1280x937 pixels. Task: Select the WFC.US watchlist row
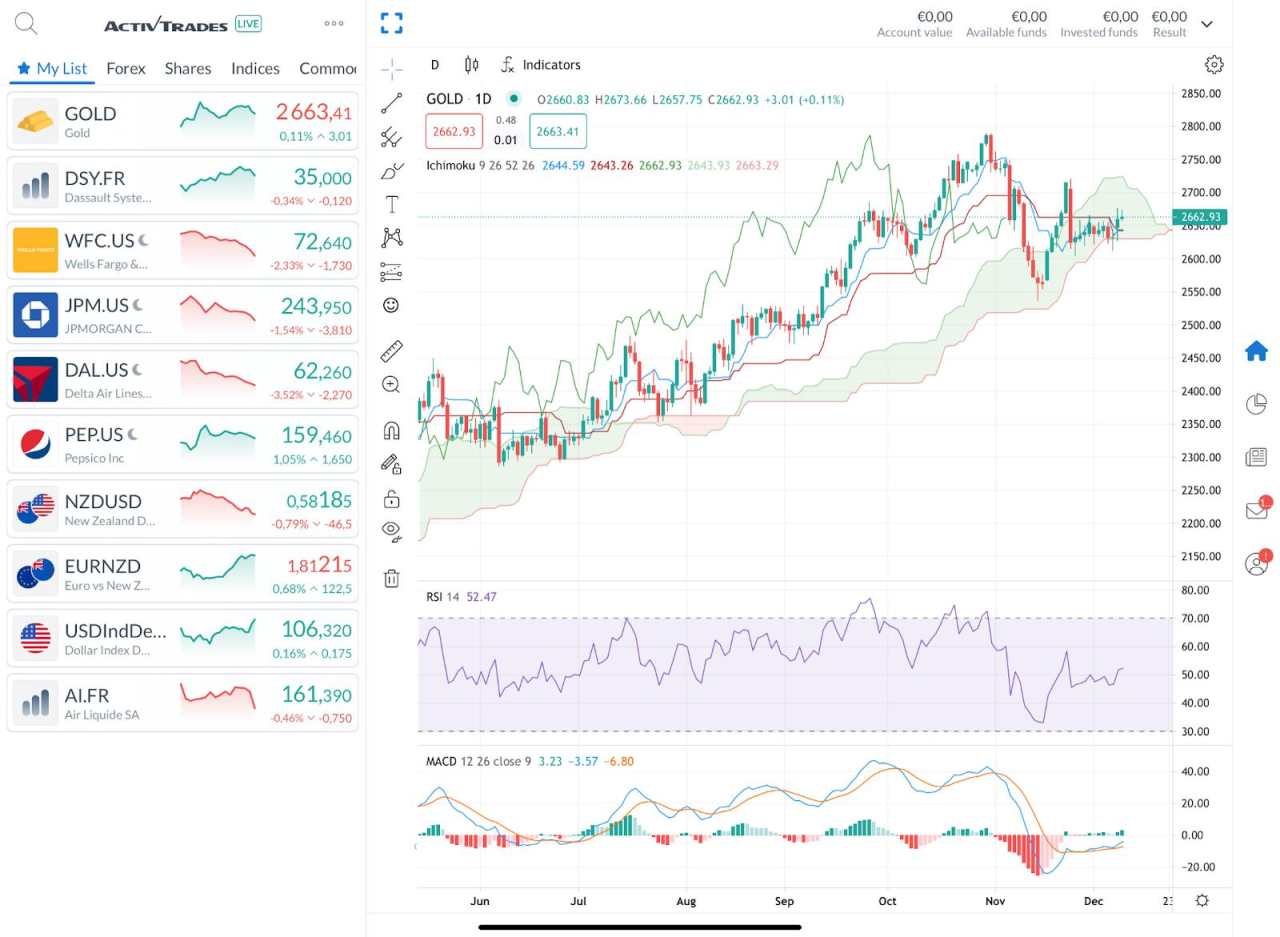[183, 252]
